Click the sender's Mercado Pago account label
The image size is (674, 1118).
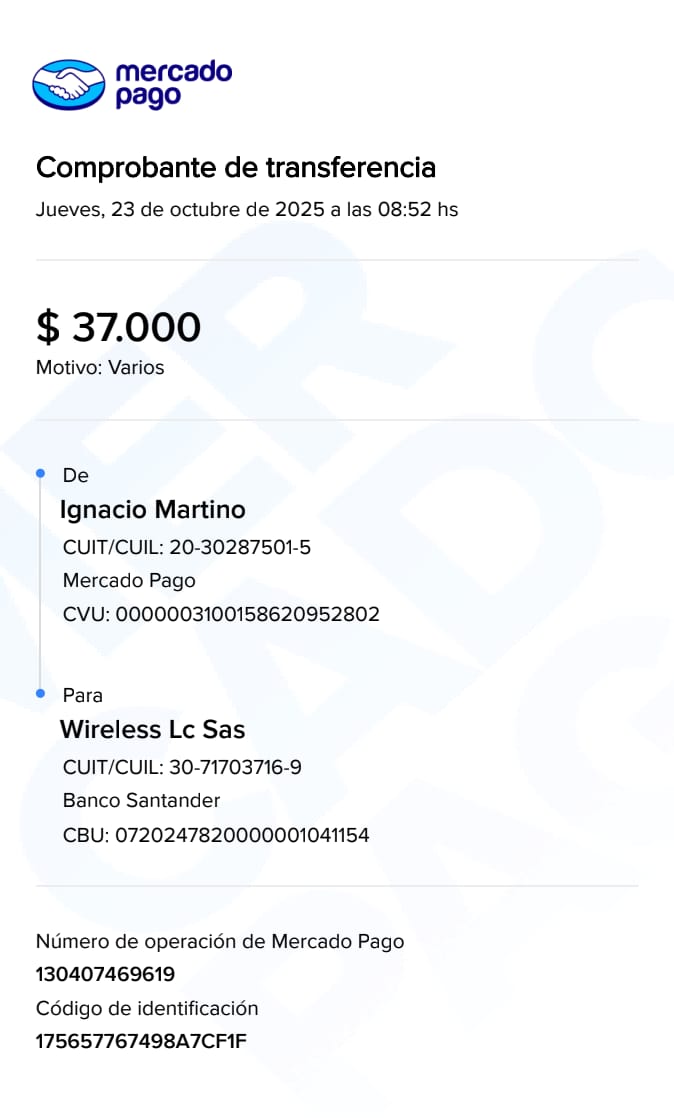129,581
